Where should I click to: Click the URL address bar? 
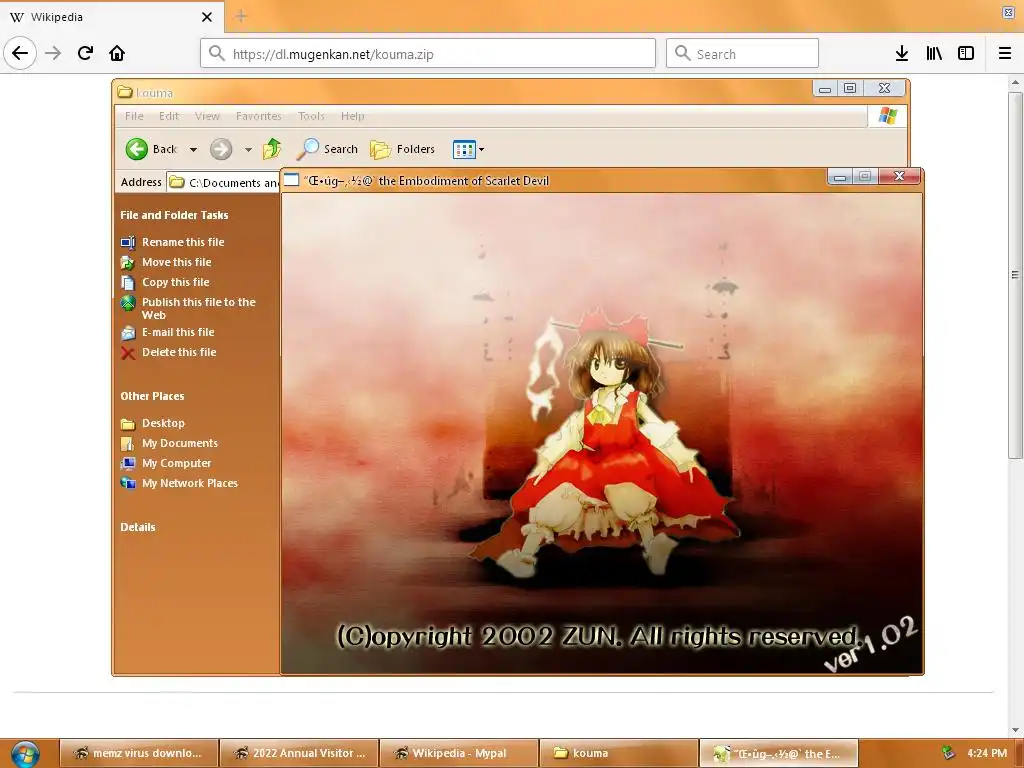(428, 54)
